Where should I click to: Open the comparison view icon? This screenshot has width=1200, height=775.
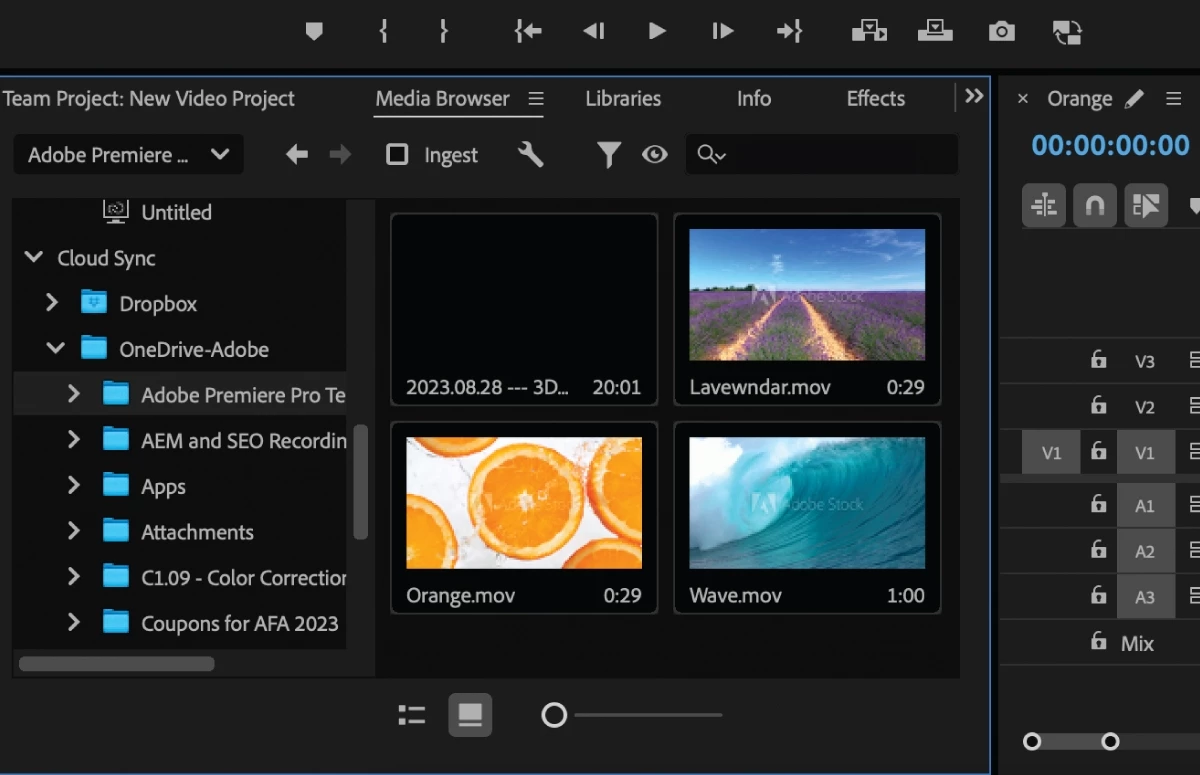(1067, 32)
